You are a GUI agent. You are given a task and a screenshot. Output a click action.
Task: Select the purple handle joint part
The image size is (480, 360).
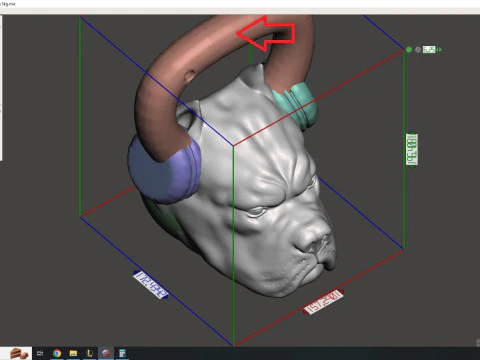[164, 170]
